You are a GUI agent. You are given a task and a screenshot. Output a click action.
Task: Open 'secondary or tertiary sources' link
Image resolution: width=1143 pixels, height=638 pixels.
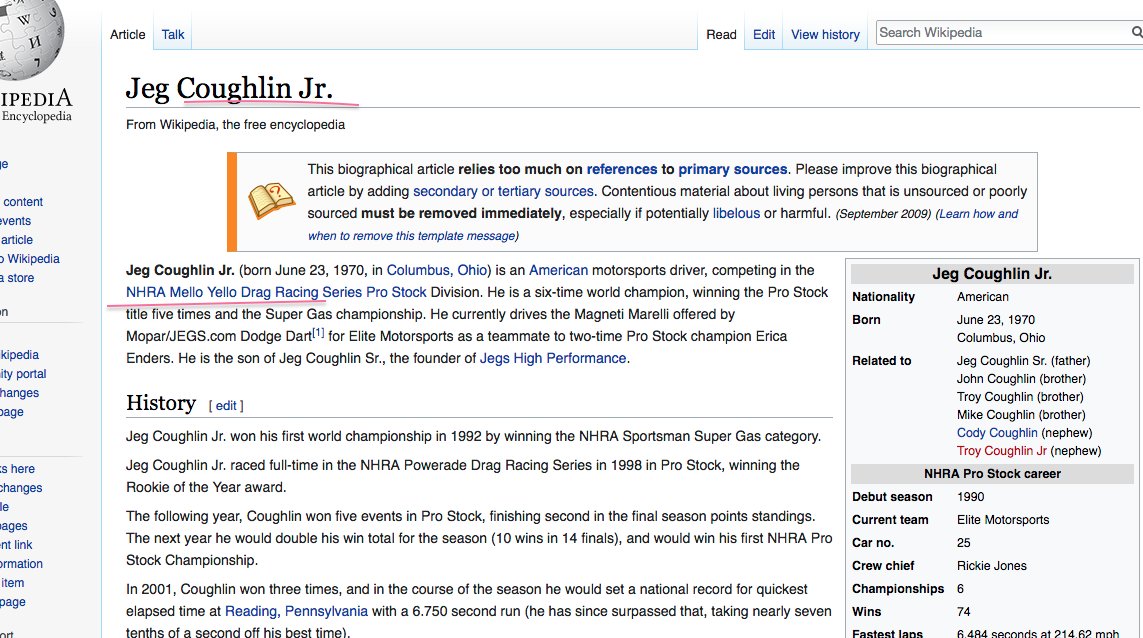[x=503, y=191]
